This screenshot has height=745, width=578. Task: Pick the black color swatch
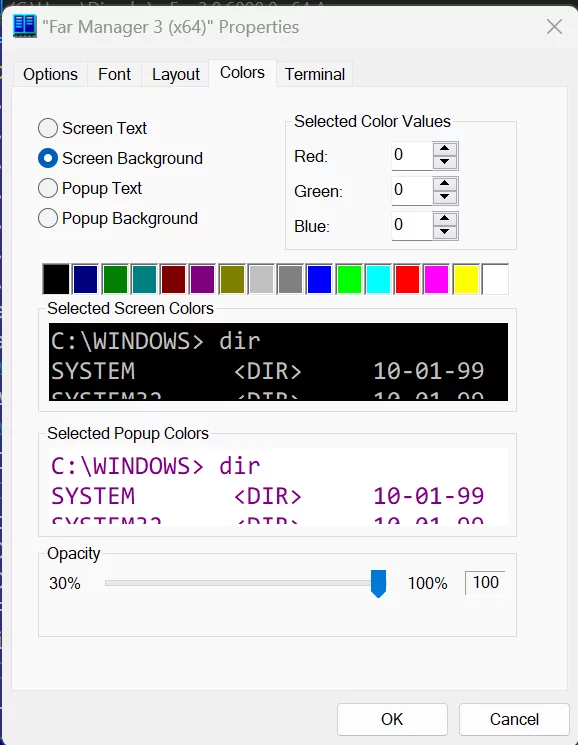[x=56, y=279]
